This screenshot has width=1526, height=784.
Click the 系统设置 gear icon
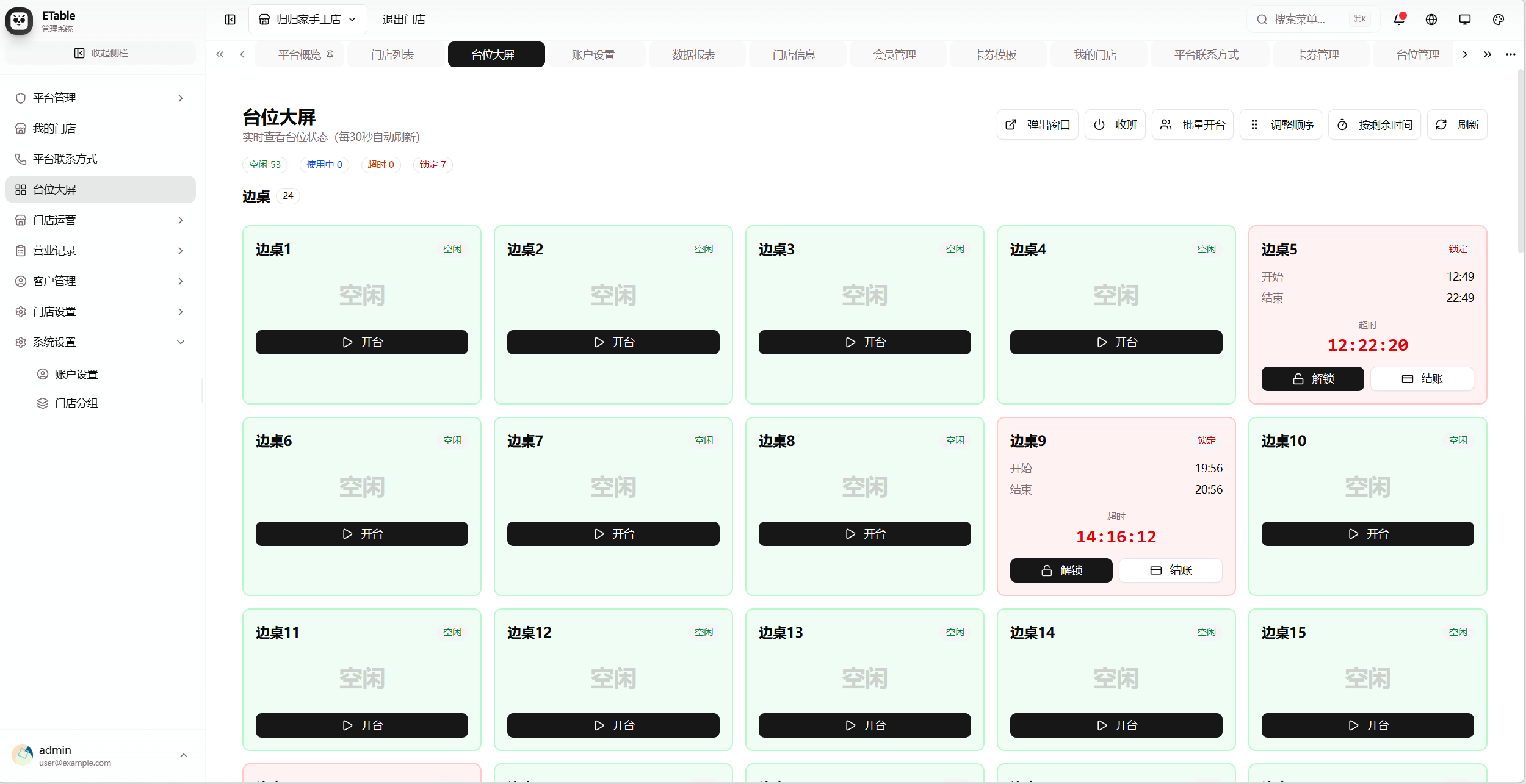click(21, 342)
